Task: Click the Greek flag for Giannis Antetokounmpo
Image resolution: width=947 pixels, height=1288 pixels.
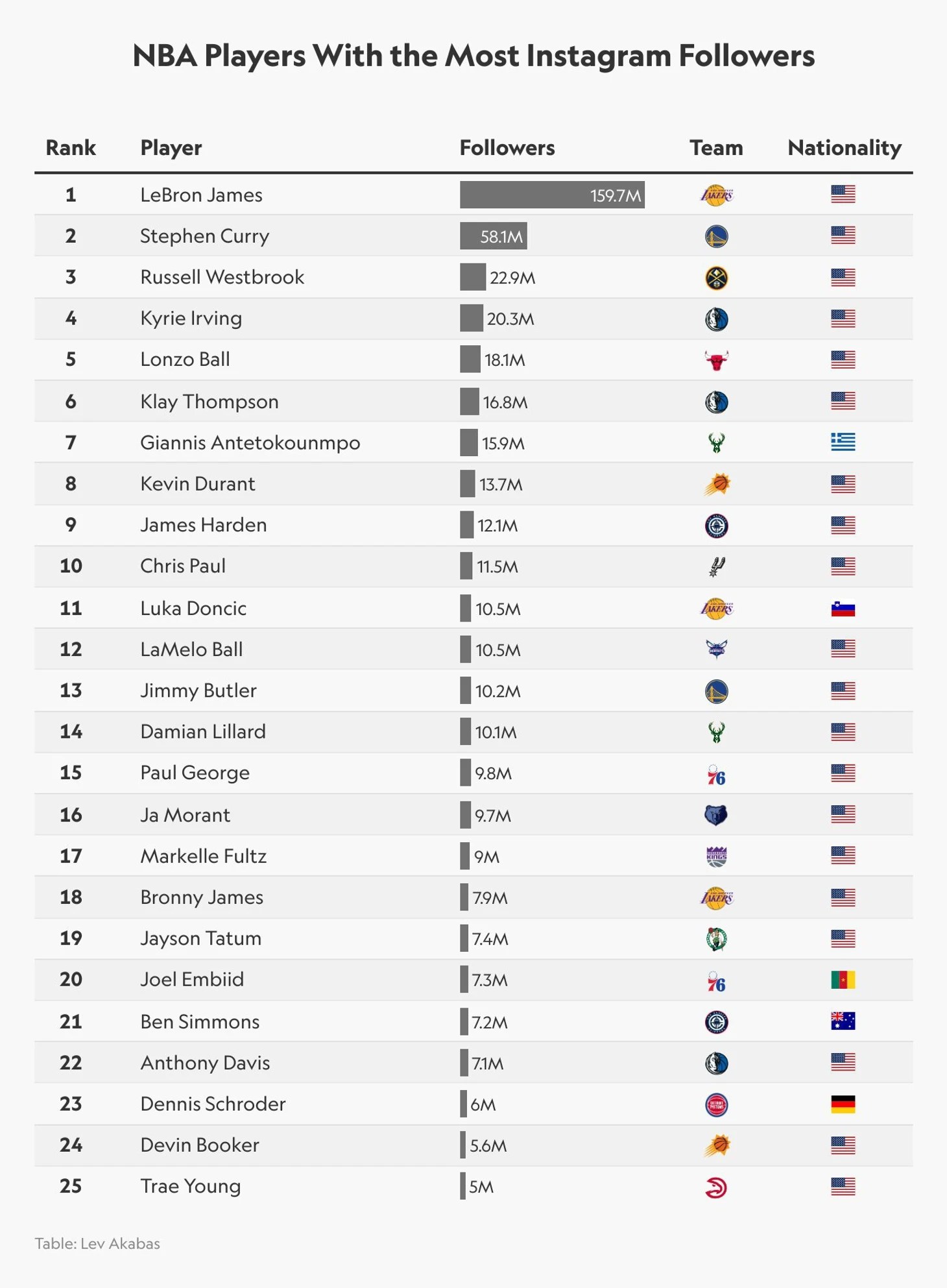Action: point(843,443)
